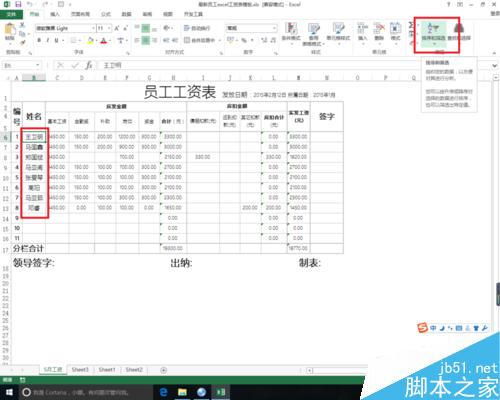Expand the formula bar with the chevron
This screenshot has width=500, height=400.
[x=495, y=65]
